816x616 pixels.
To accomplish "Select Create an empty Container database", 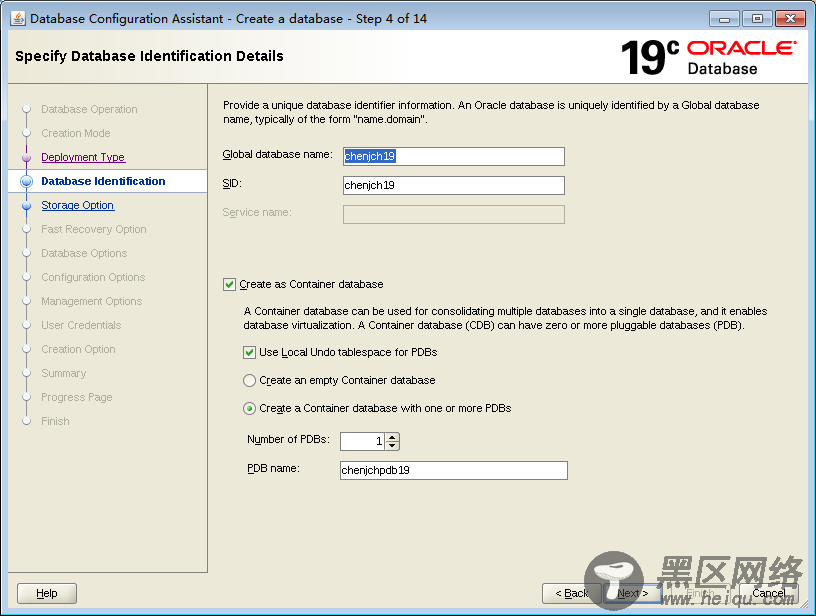I will point(249,380).
